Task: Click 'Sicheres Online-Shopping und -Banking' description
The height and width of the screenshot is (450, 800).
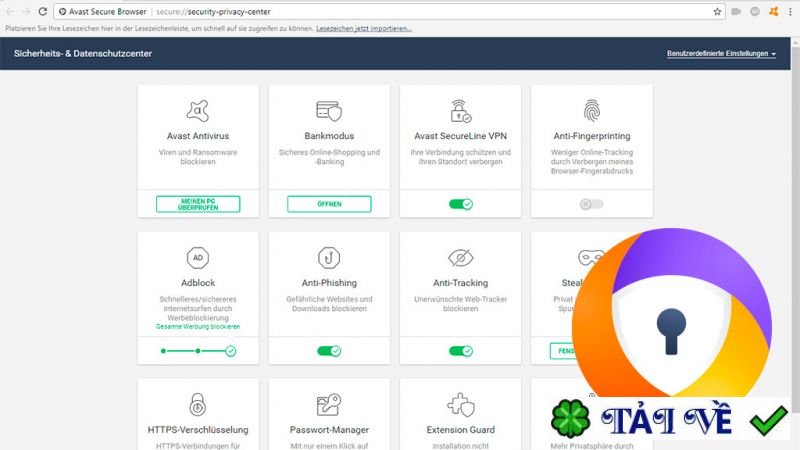Action: pyautogui.click(x=329, y=157)
